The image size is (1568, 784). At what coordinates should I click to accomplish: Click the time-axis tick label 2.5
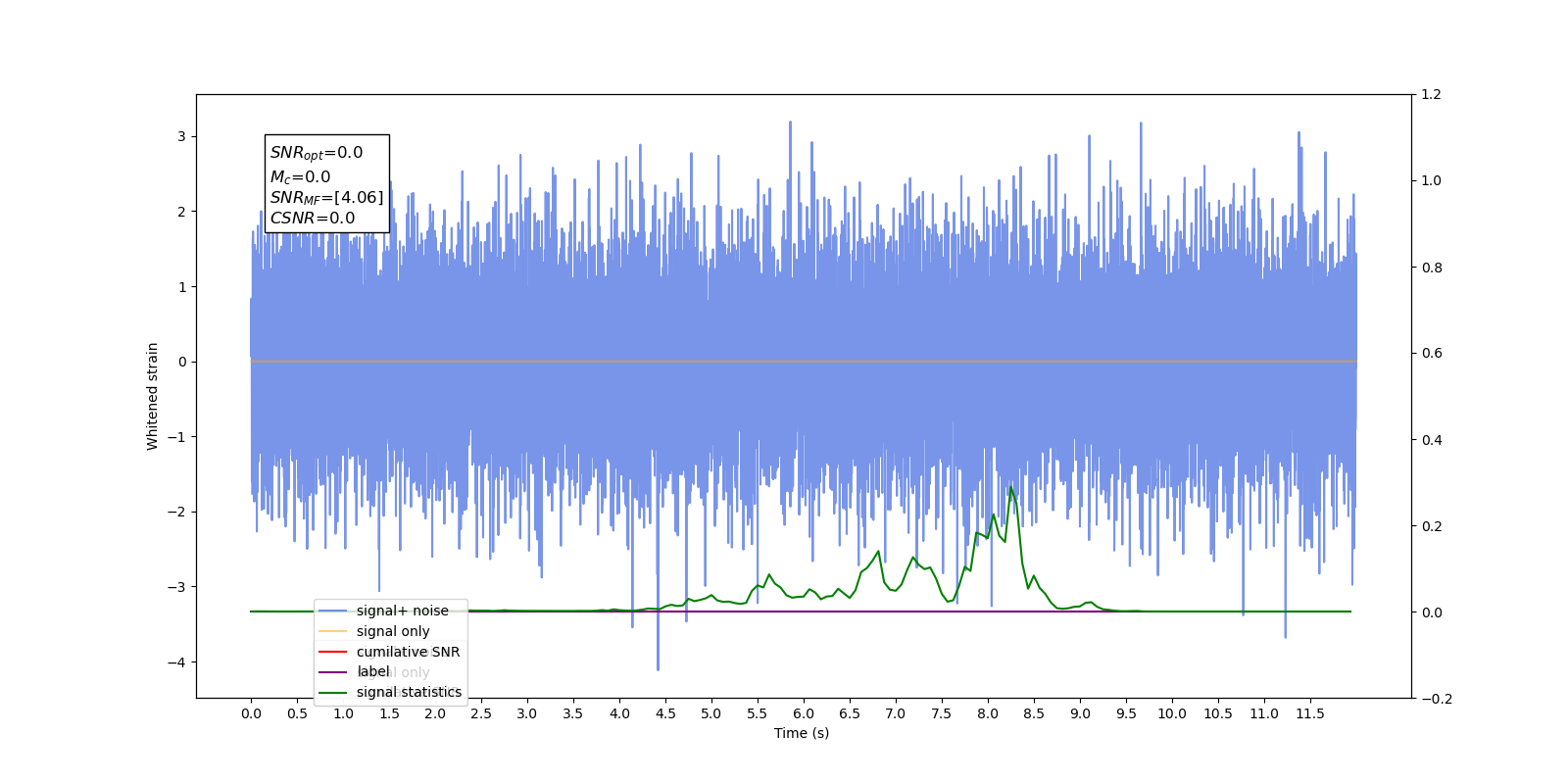coord(481,713)
